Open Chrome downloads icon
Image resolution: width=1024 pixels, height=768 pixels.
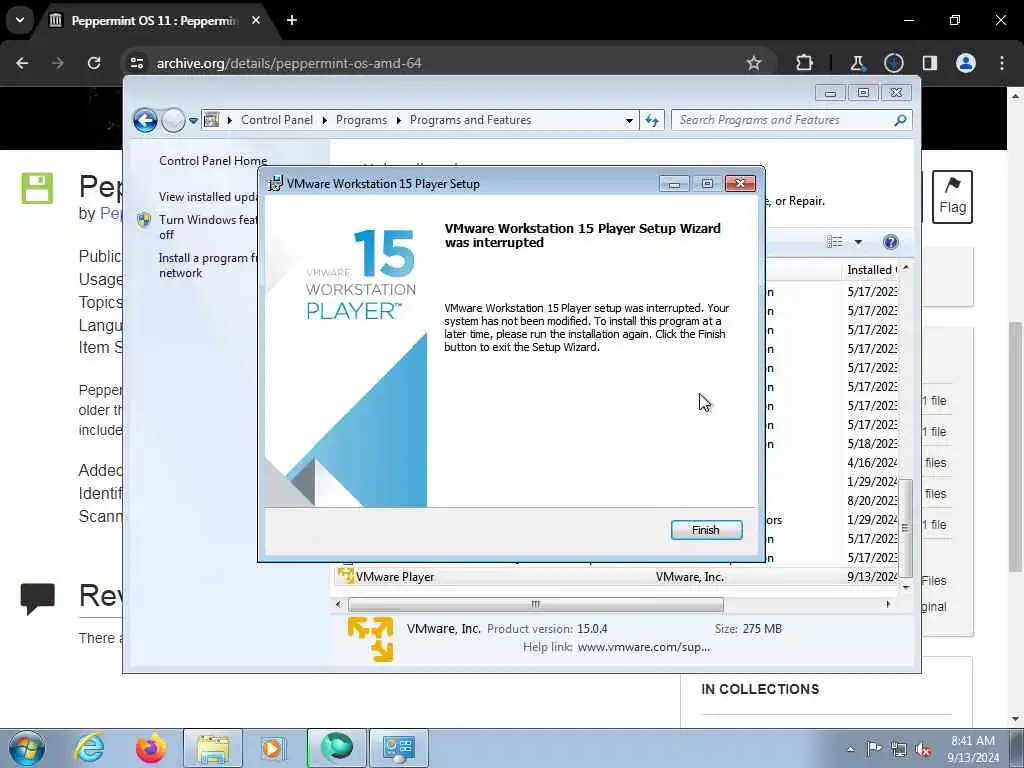[x=893, y=63]
